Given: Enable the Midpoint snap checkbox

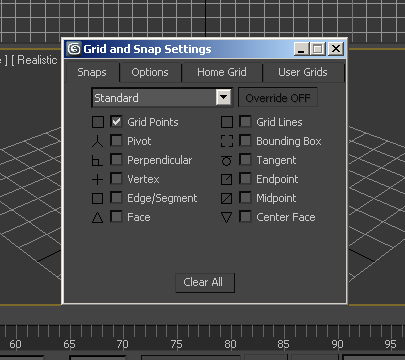Looking at the screenshot, I should point(245,197).
